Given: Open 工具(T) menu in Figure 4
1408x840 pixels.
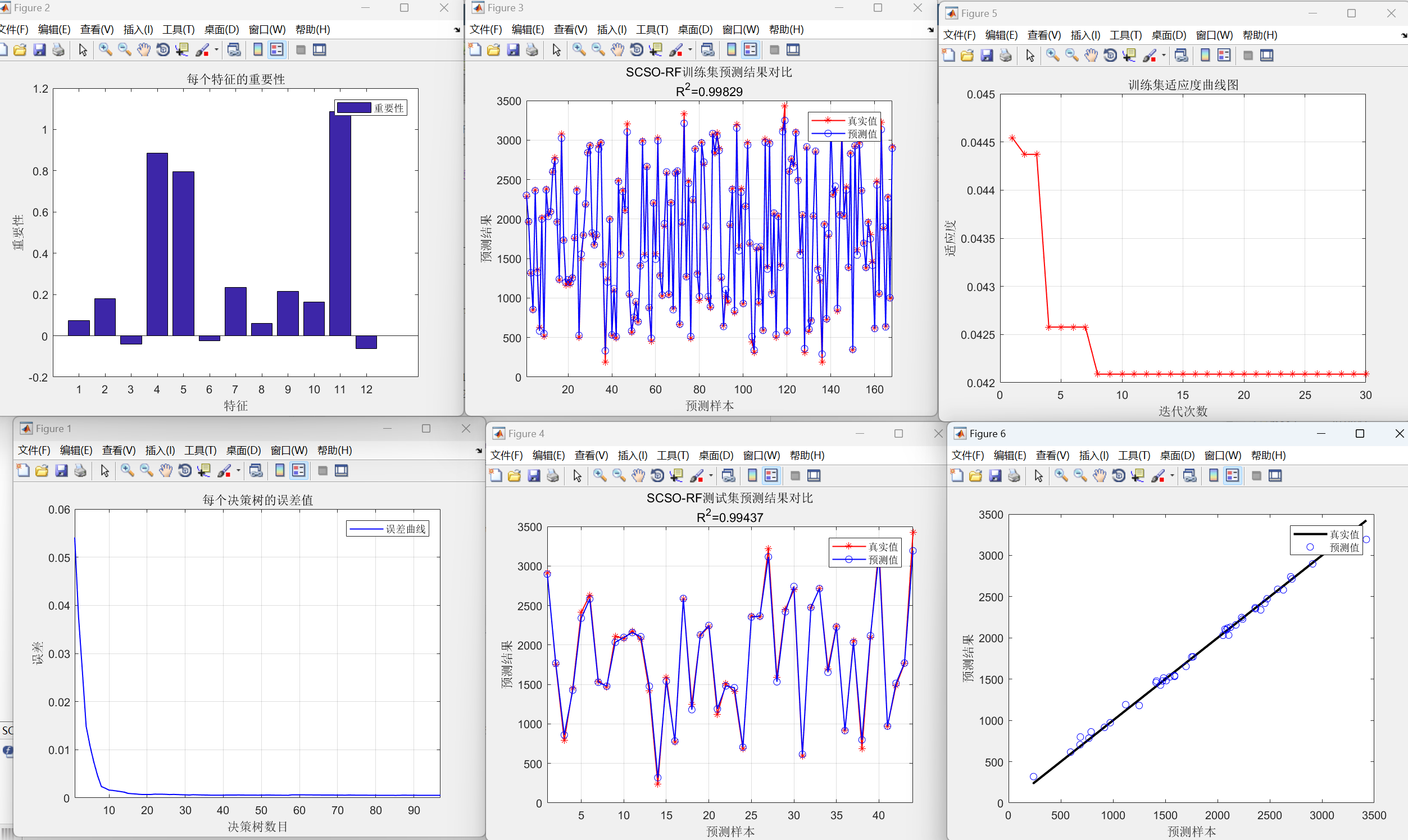Looking at the screenshot, I should 673,455.
